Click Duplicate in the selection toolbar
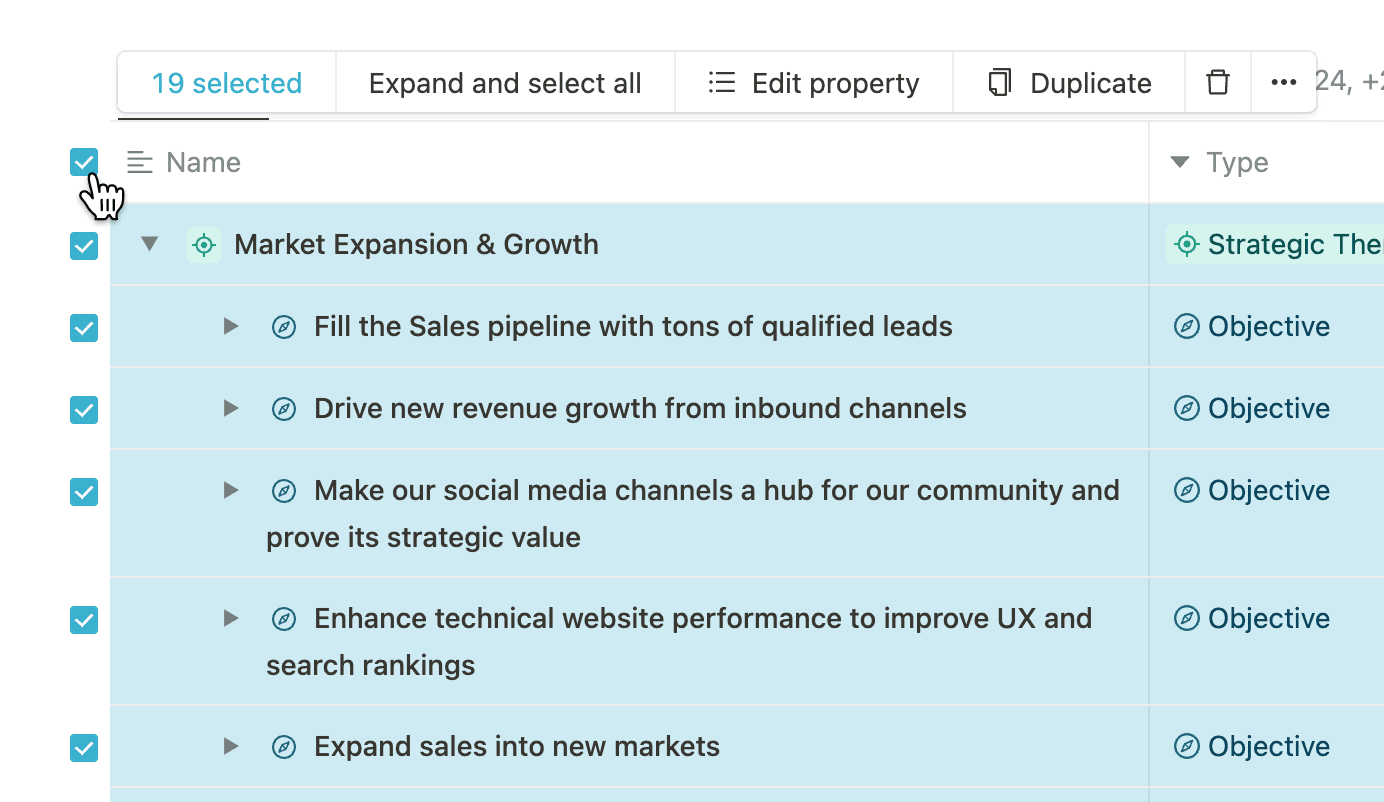Viewport: 1384px width, 802px height. pos(1069,83)
